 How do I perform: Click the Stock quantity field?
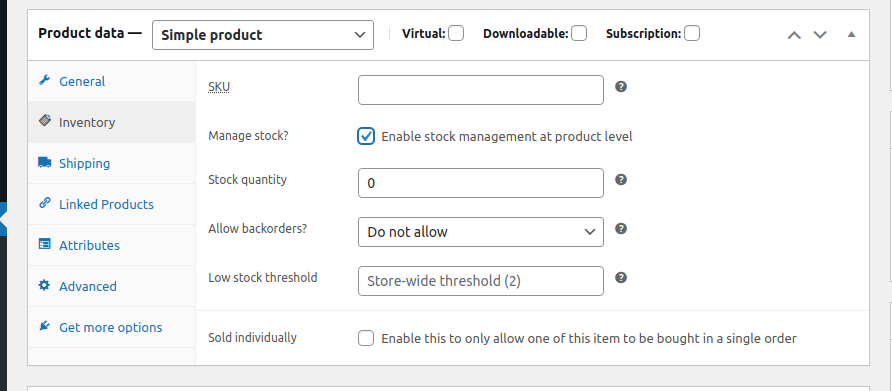coord(481,183)
